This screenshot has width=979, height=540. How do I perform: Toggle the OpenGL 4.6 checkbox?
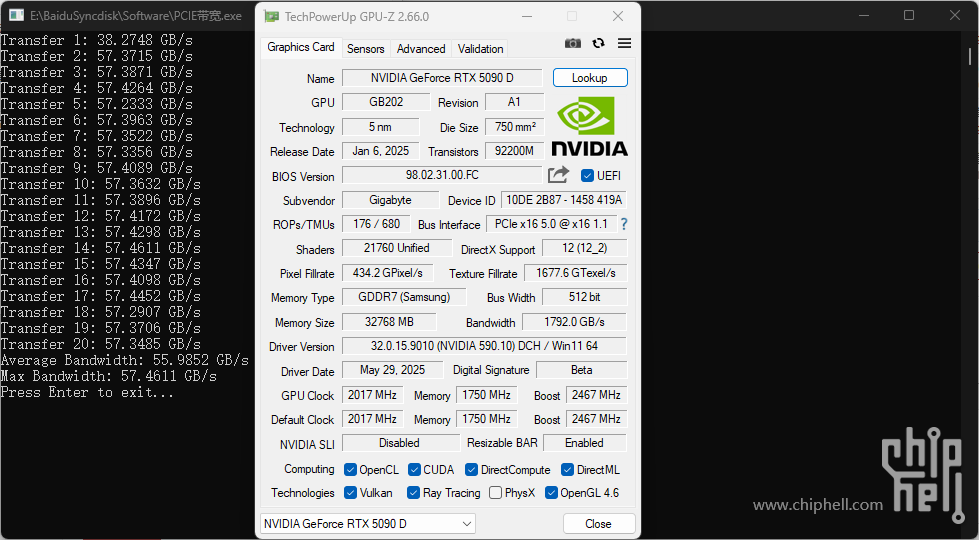pos(551,493)
